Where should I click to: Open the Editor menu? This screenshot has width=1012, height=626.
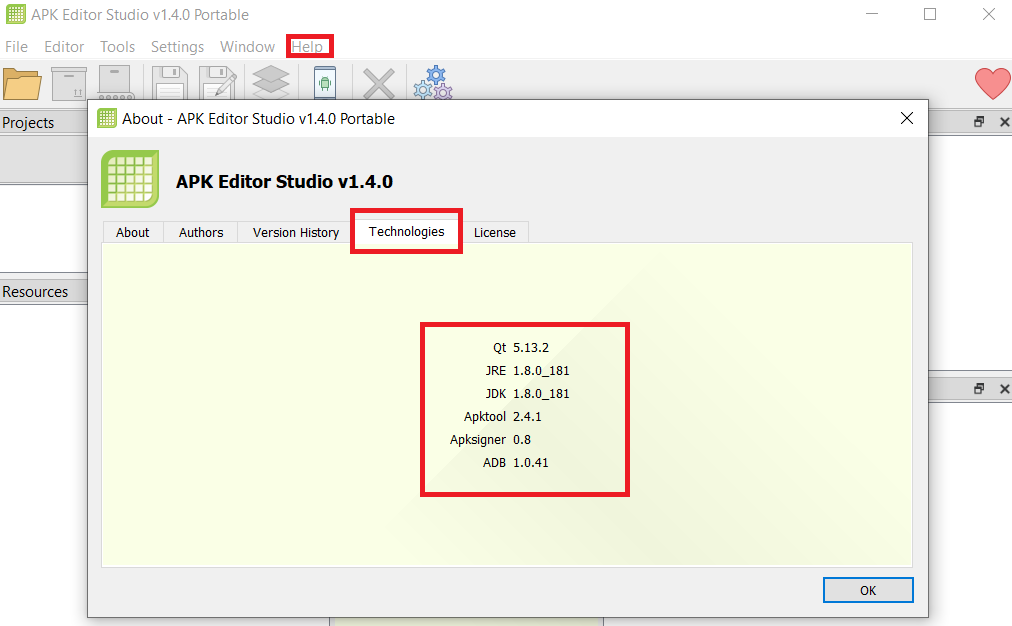click(64, 46)
